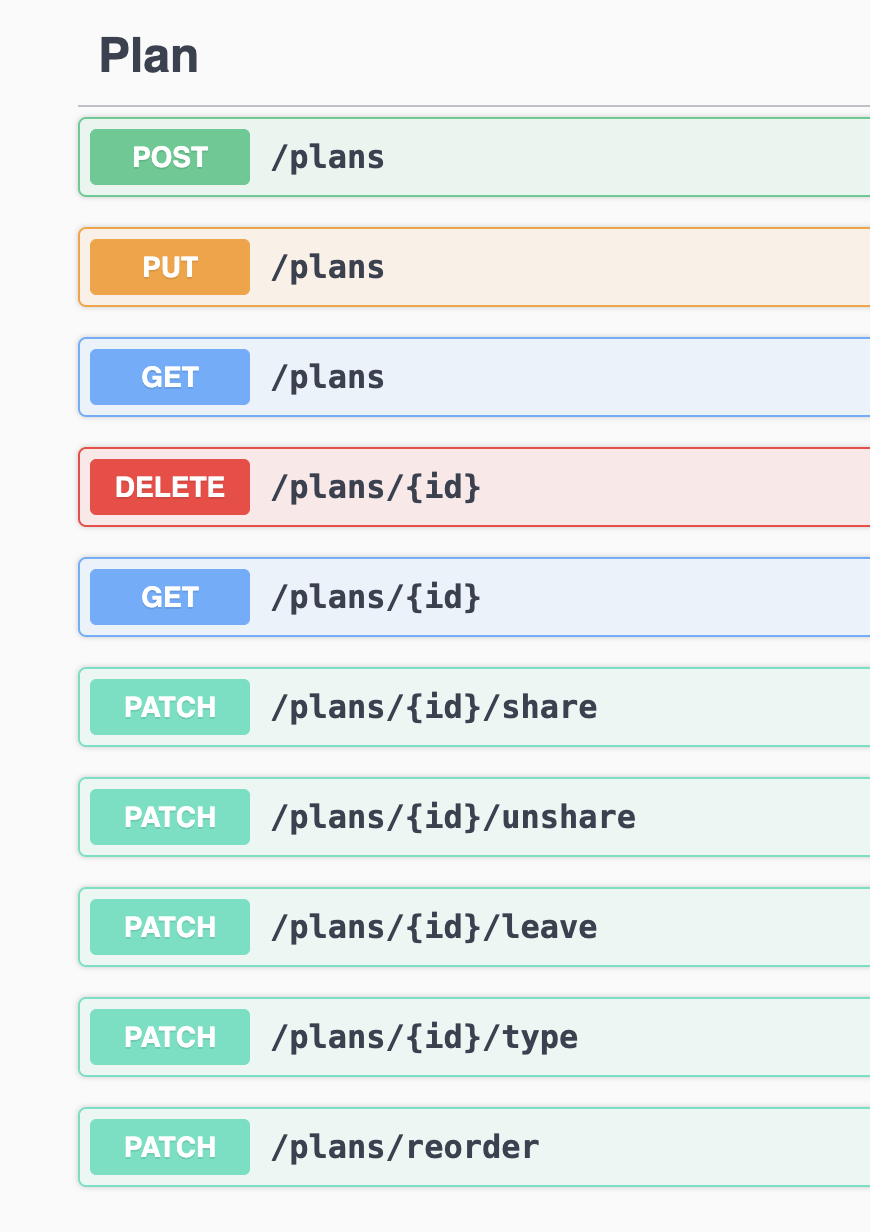Open the /plans/reorder path text
Screen dimensions: 870x1232
click(405, 1147)
